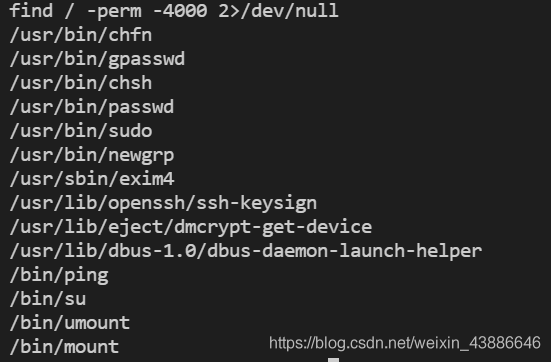Click the /bin/mount path

64,347
